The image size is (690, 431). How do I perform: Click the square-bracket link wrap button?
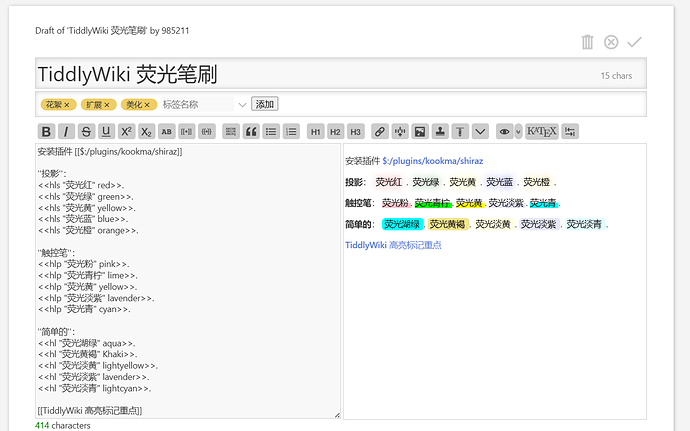(187, 131)
